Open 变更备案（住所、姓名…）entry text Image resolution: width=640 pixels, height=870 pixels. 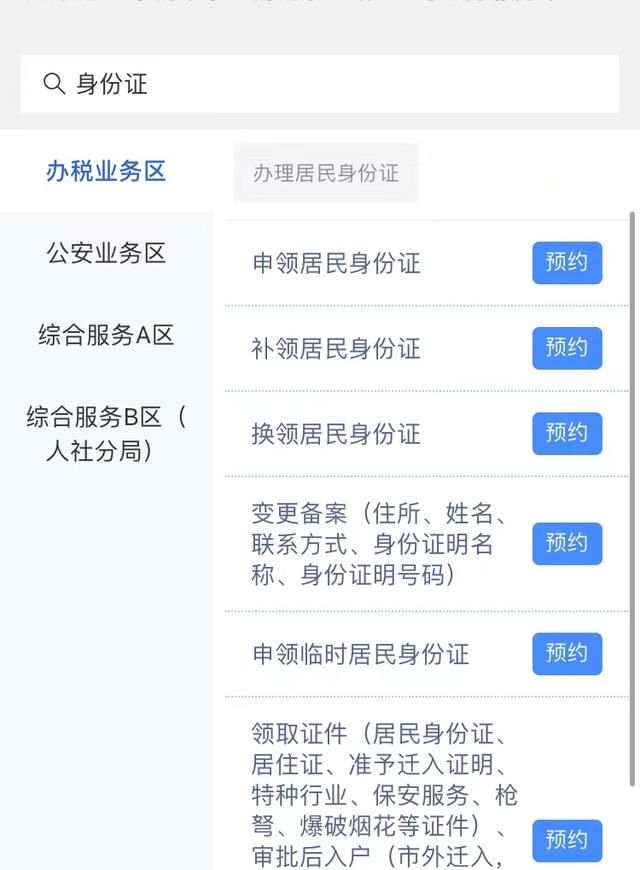click(x=379, y=544)
